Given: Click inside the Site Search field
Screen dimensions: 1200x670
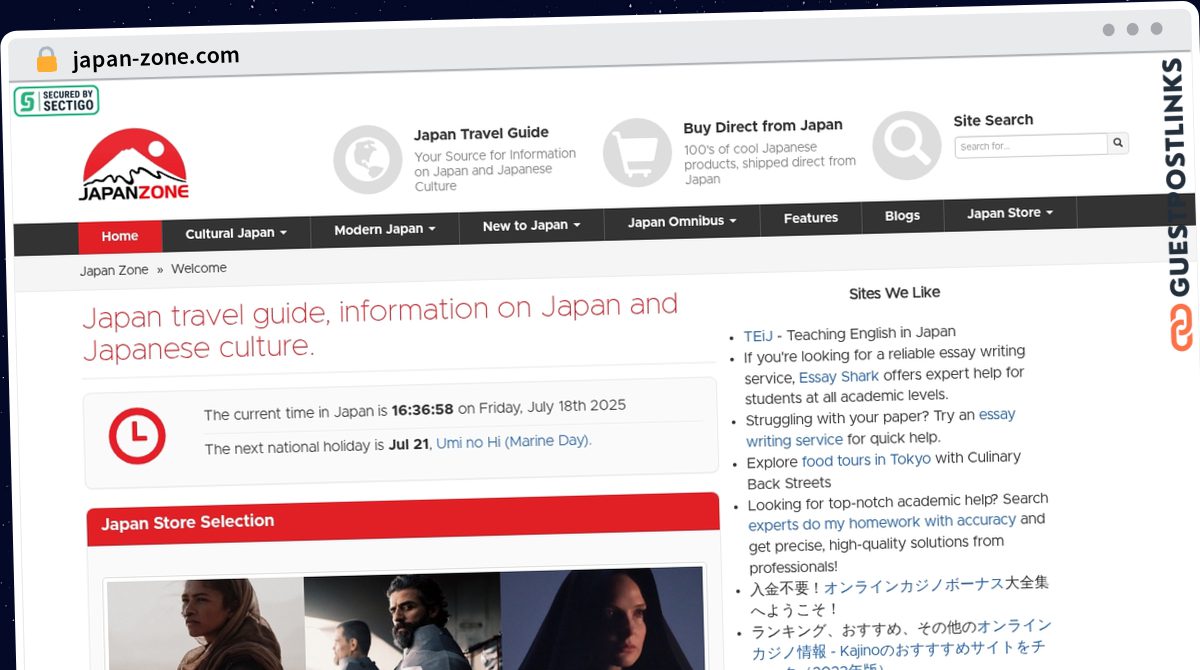Looking at the screenshot, I should point(1030,145).
